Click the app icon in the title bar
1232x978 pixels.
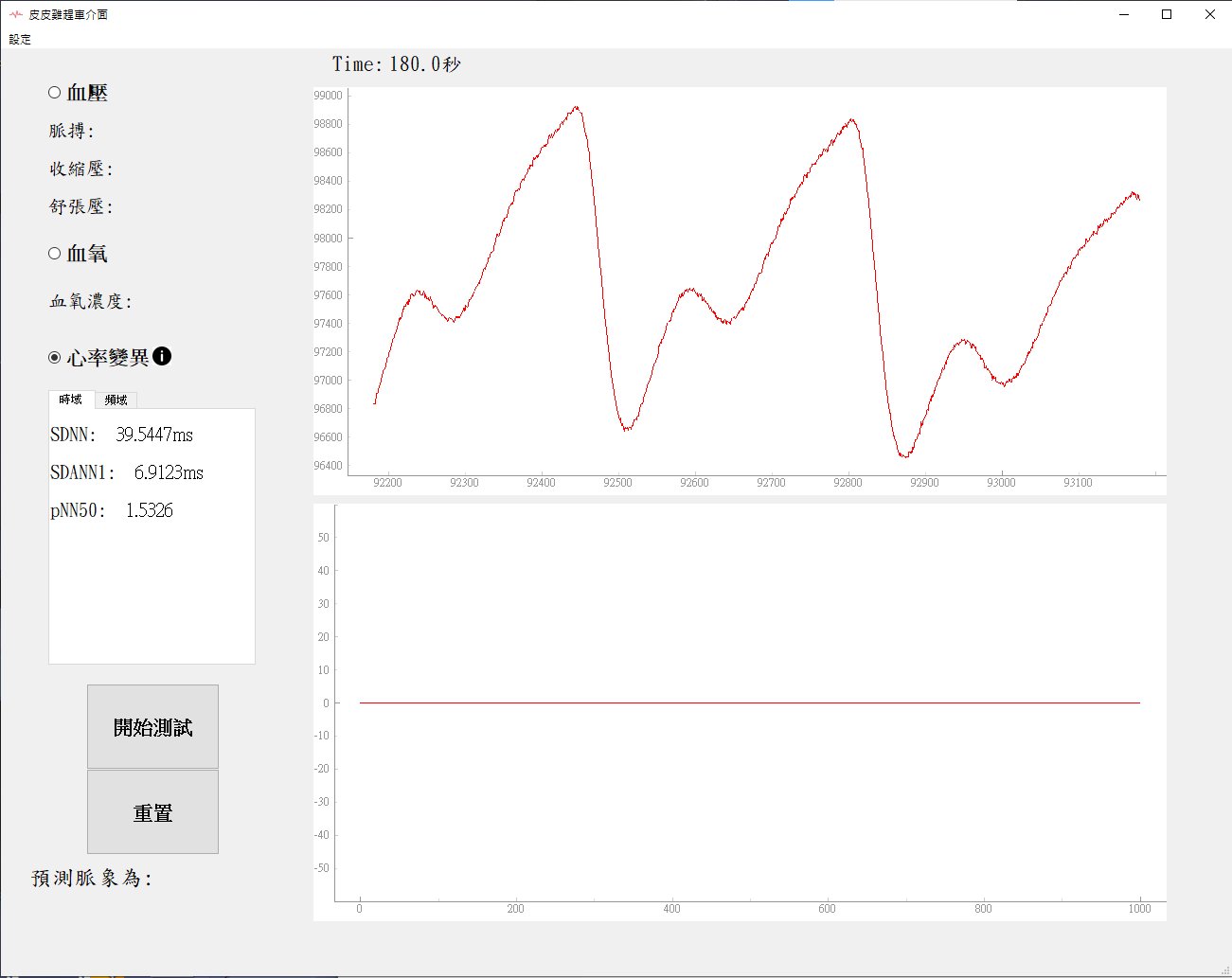(15, 14)
